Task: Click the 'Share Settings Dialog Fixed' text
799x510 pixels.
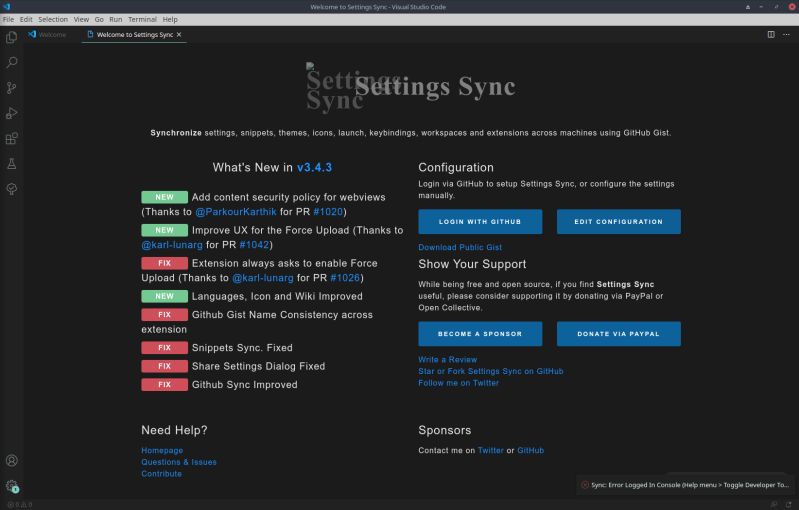Action: 258,366
